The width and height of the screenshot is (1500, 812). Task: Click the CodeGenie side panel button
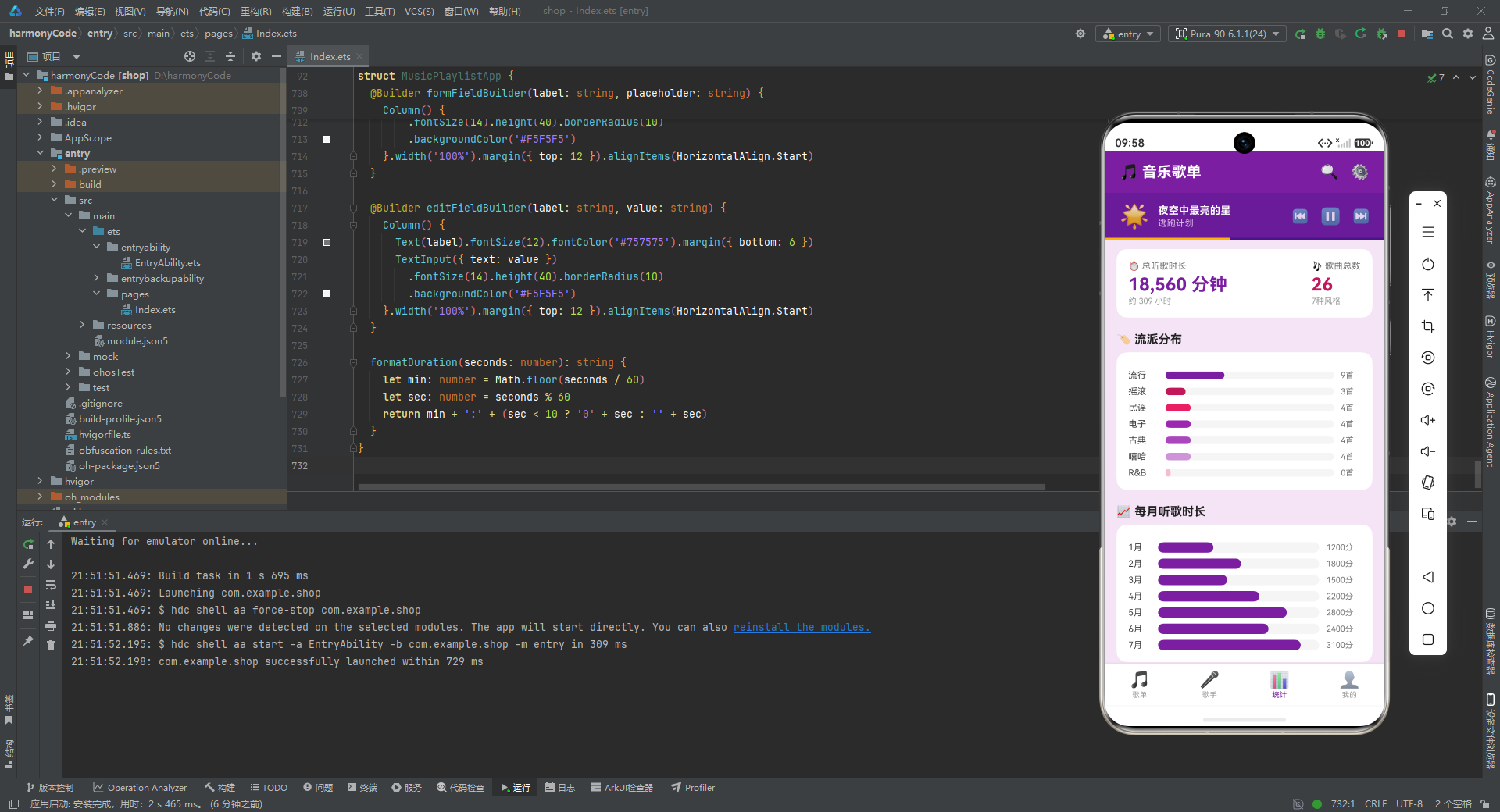[x=1491, y=86]
